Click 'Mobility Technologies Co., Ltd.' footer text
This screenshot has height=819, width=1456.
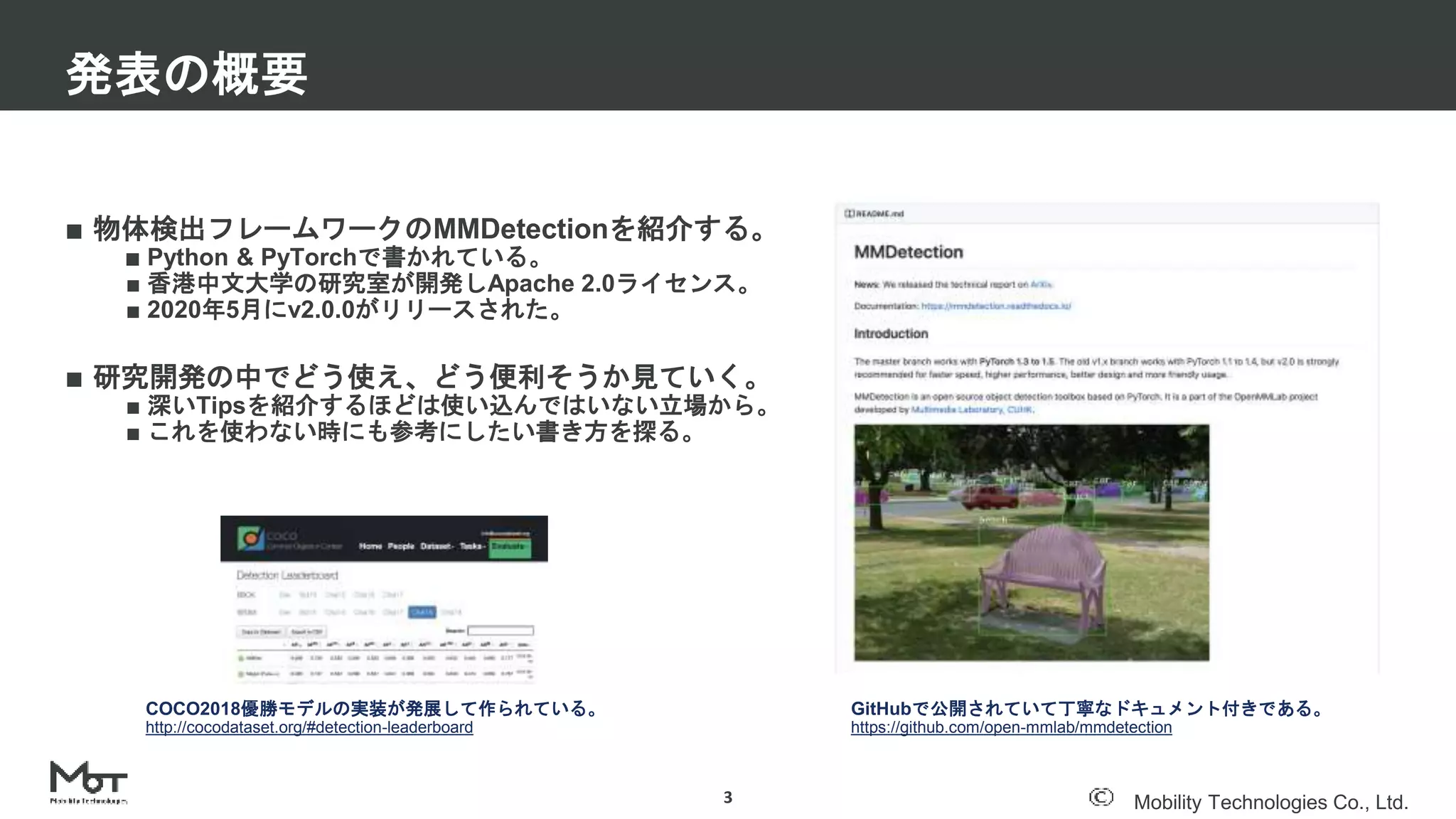point(1271,802)
